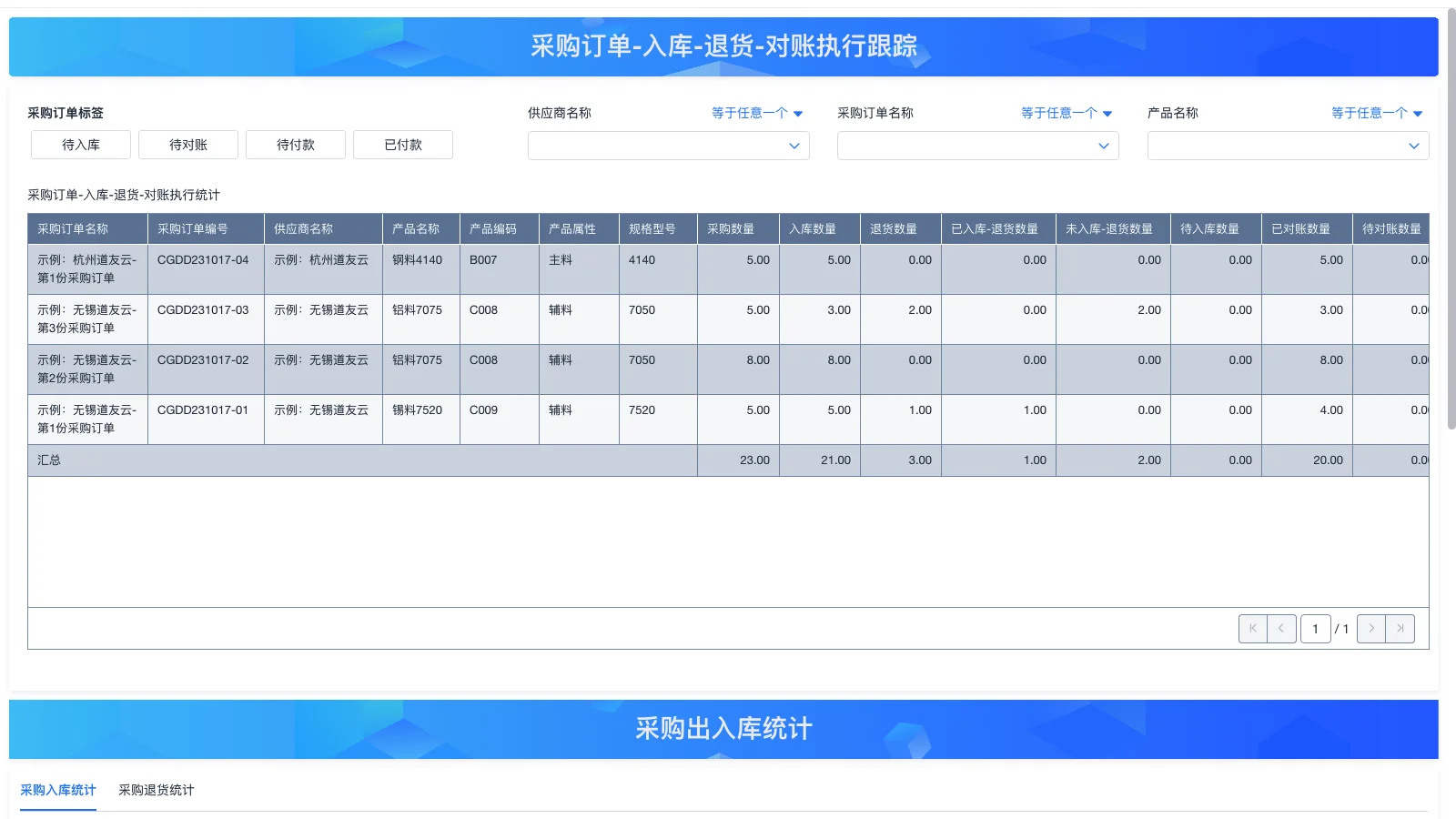Image resolution: width=1456 pixels, height=819 pixels.
Task: Open 采购订单名称 condition dropdown 等于任意一个
Action: coord(1067,113)
